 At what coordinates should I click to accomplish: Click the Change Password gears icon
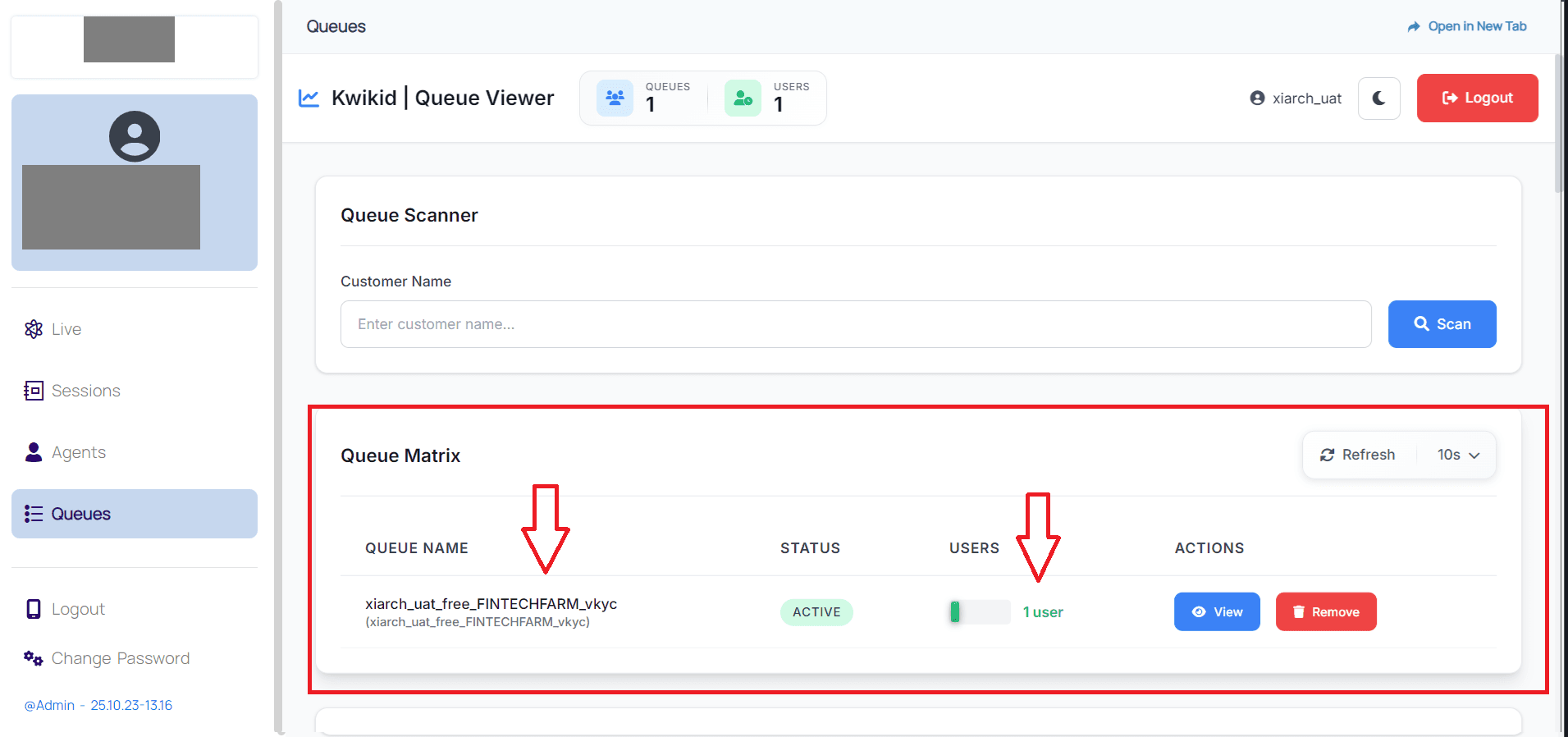click(x=34, y=658)
